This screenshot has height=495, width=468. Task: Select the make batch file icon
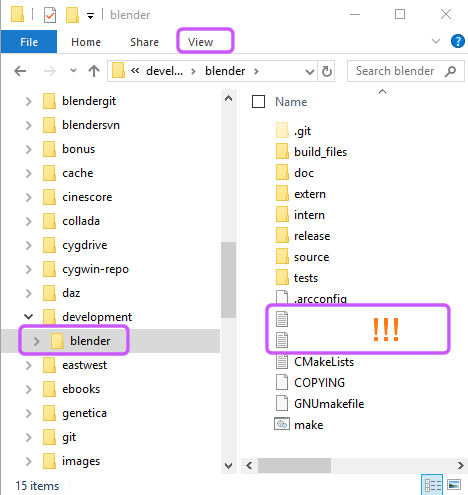pos(282,424)
